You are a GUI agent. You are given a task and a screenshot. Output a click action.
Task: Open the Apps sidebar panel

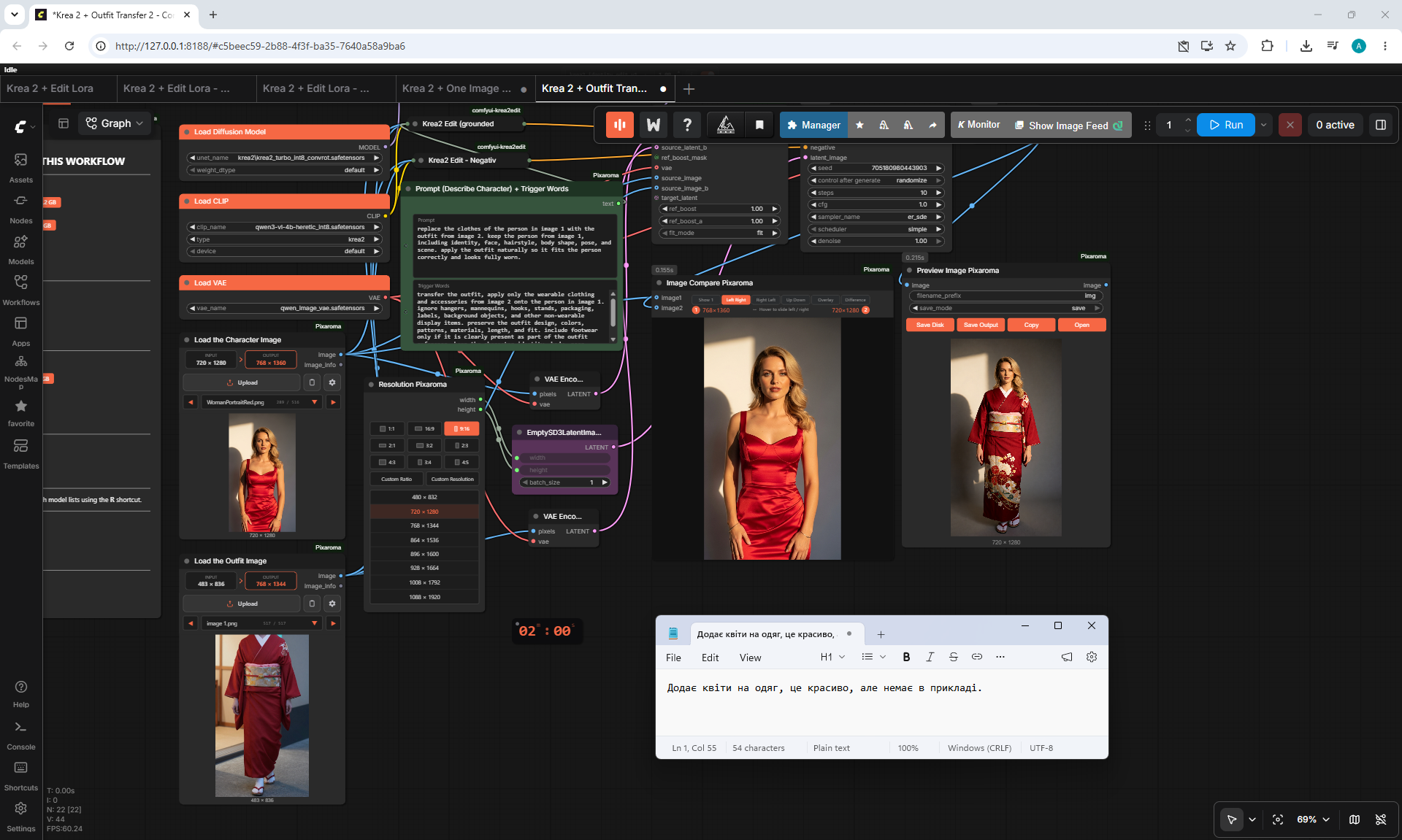[x=21, y=331]
